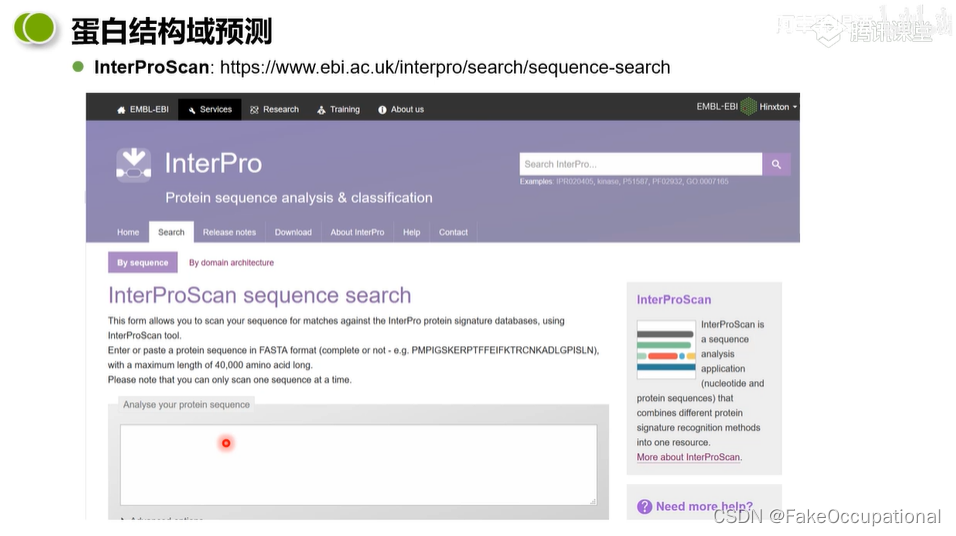Click the Search InterPro text field
The width and height of the screenshot is (956, 536).
pos(640,164)
